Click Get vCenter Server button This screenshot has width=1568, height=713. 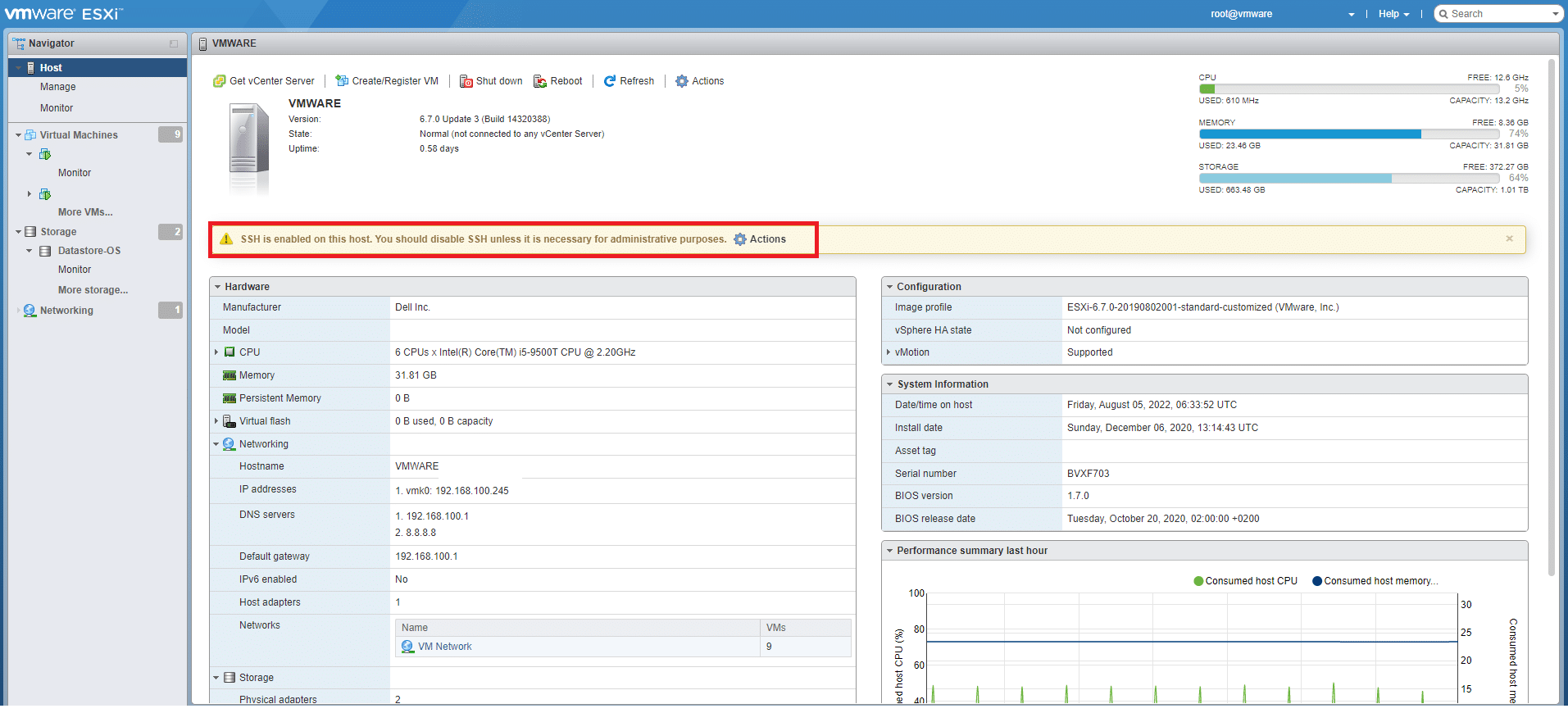pyautogui.click(x=264, y=81)
